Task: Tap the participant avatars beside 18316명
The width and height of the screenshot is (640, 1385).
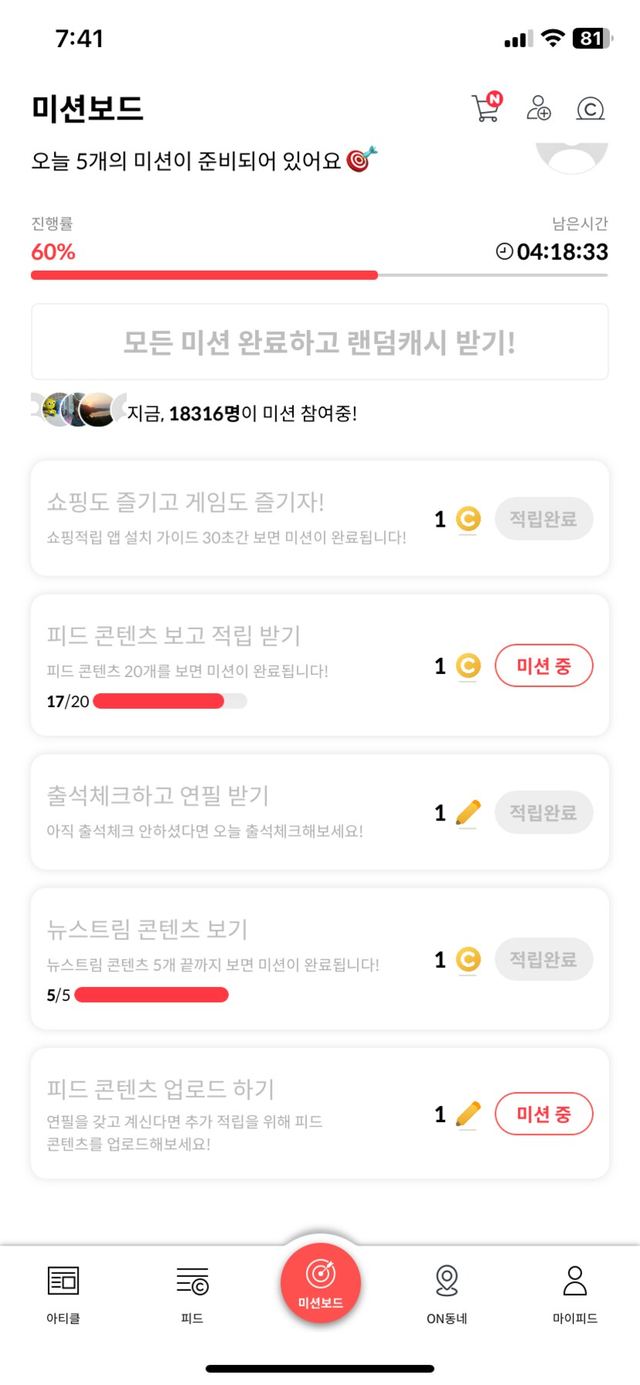Action: (78, 410)
